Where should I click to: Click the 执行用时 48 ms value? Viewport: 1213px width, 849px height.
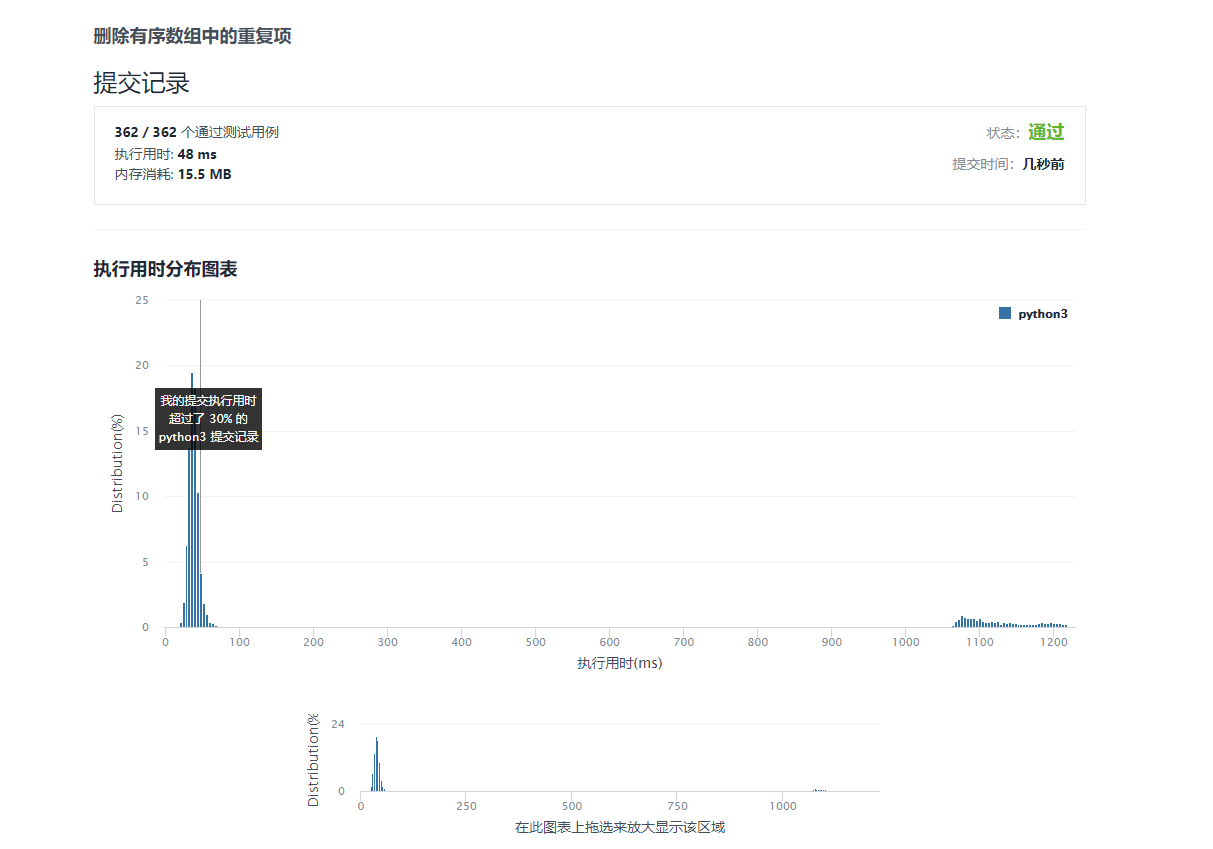(197, 154)
